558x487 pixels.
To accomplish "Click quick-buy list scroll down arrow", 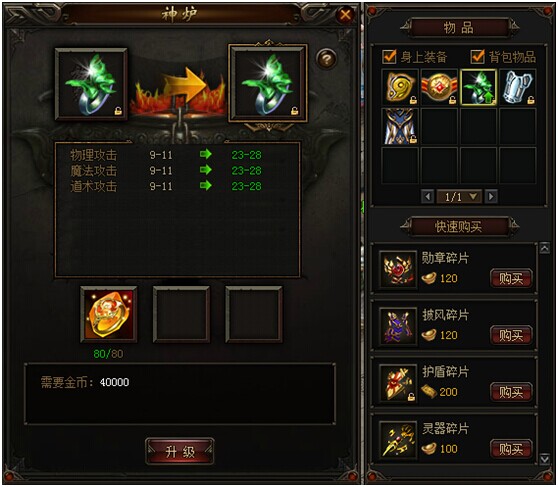I will pyautogui.click(x=544, y=459).
